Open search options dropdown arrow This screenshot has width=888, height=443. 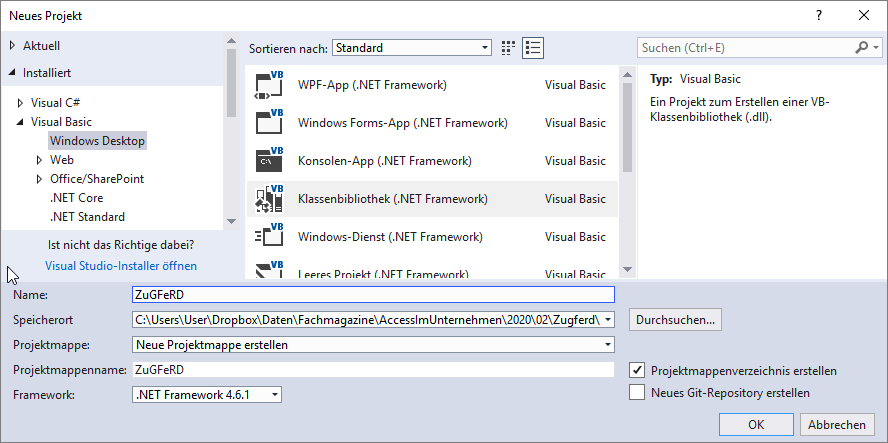coord(877,48)
